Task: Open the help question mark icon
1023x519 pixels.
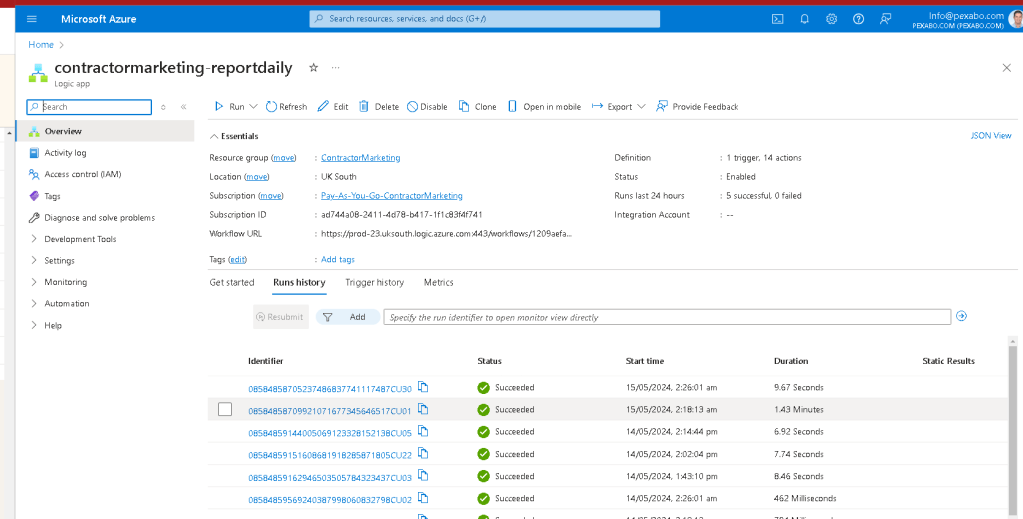Action: (859, 19)
